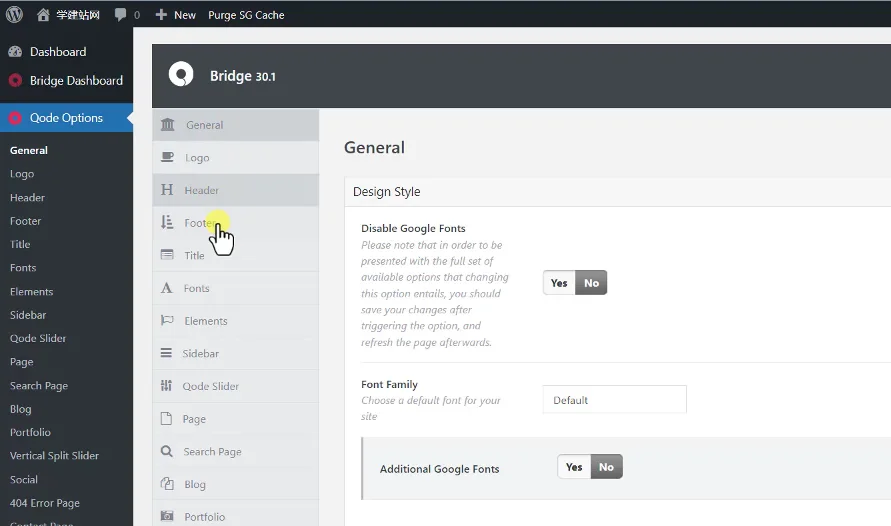Click the WordPress logo icon
Screen dimensions: 891x526
[14, 15]
